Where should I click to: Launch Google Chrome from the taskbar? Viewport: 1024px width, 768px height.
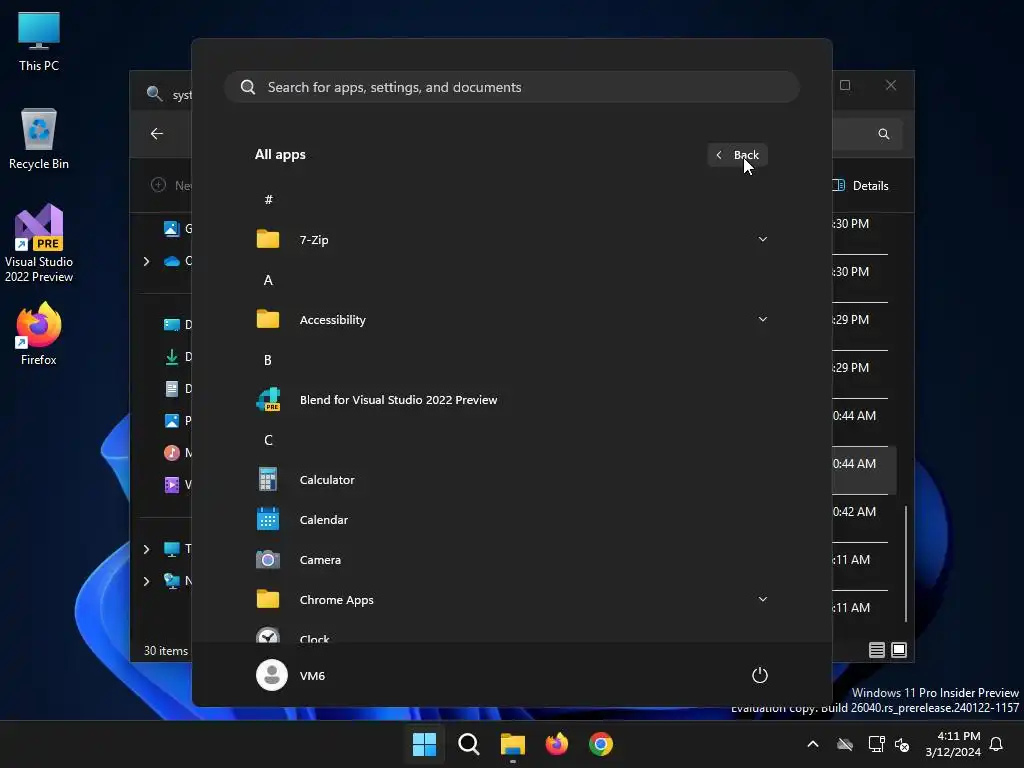point(601,744)
